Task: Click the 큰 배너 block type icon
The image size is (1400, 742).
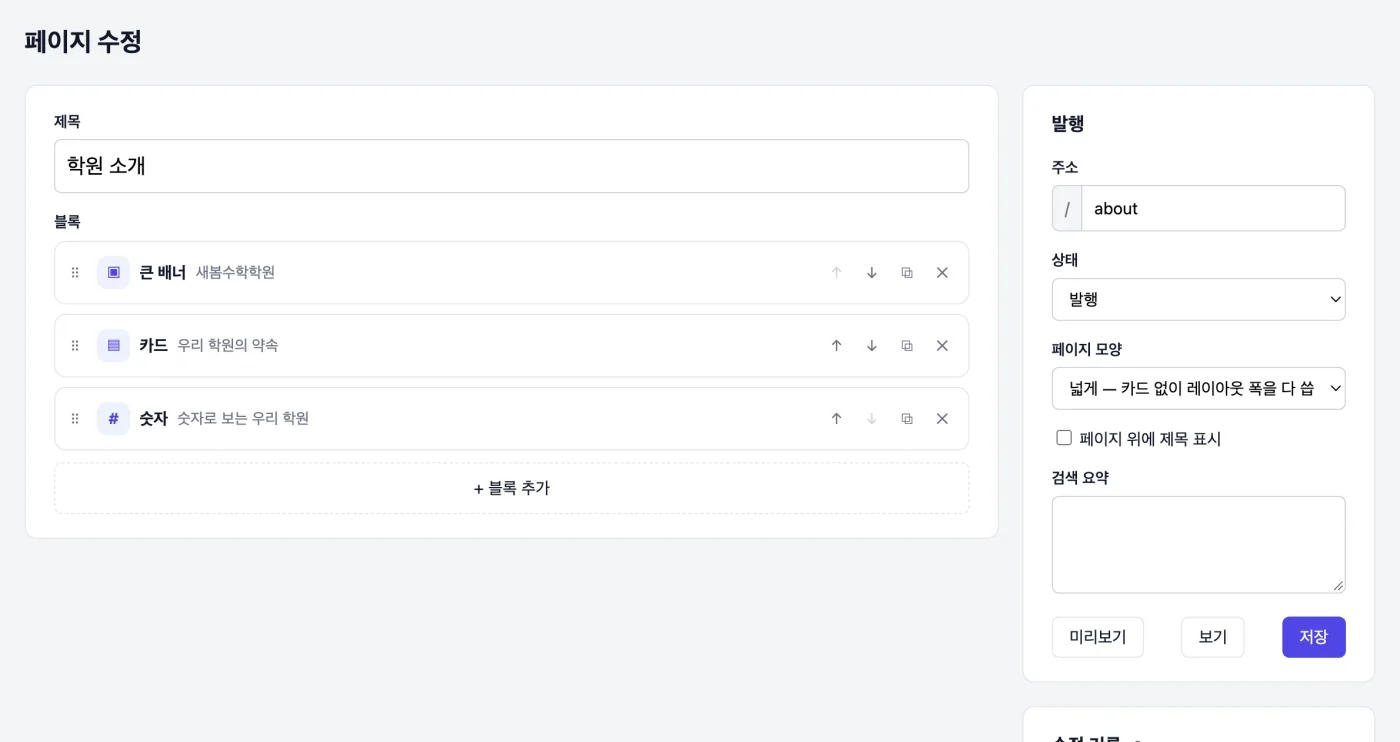Action: pyautogui.click(x=113, y=273)
